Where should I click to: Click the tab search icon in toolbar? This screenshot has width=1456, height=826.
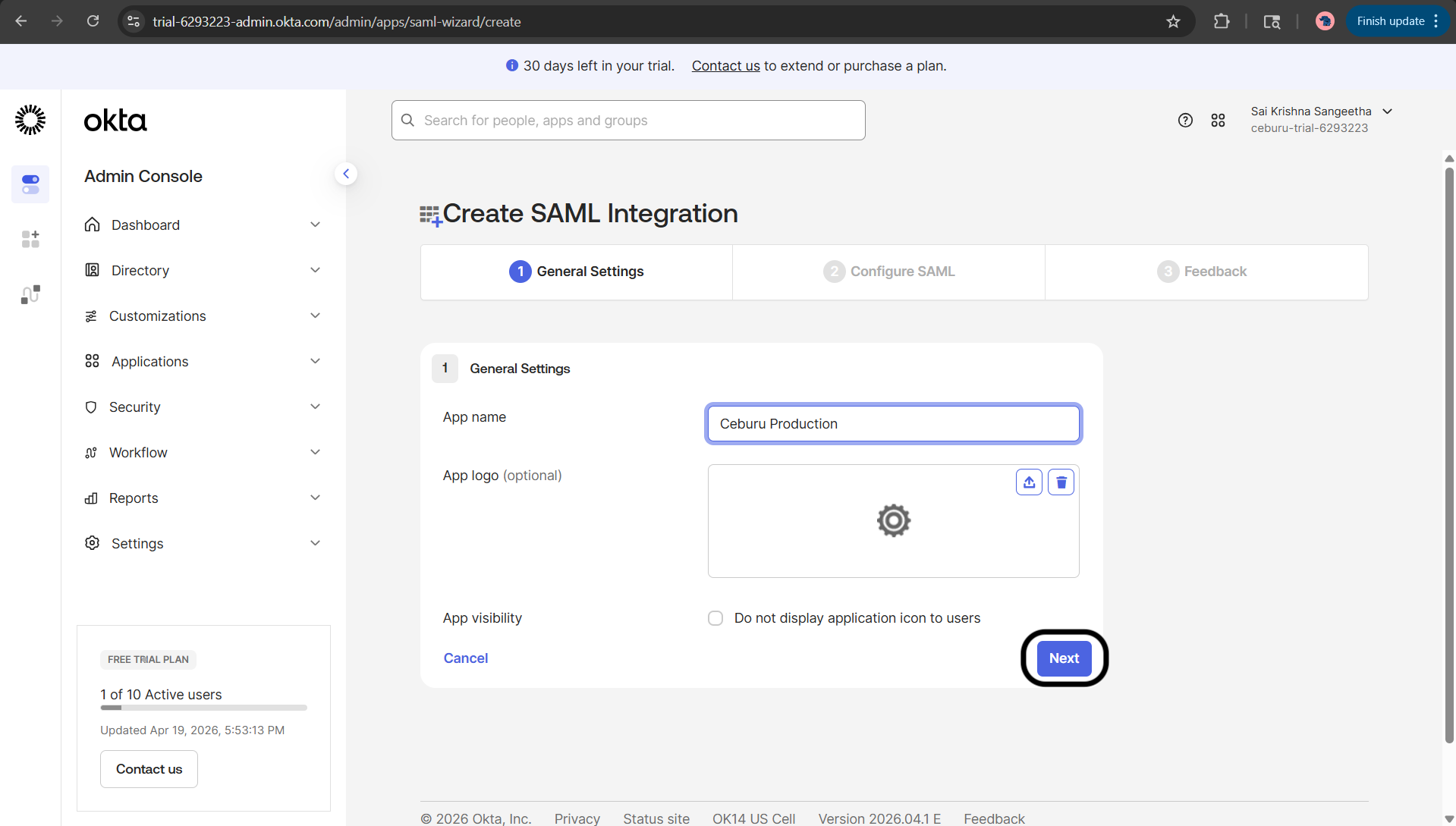pos(1272,21)
